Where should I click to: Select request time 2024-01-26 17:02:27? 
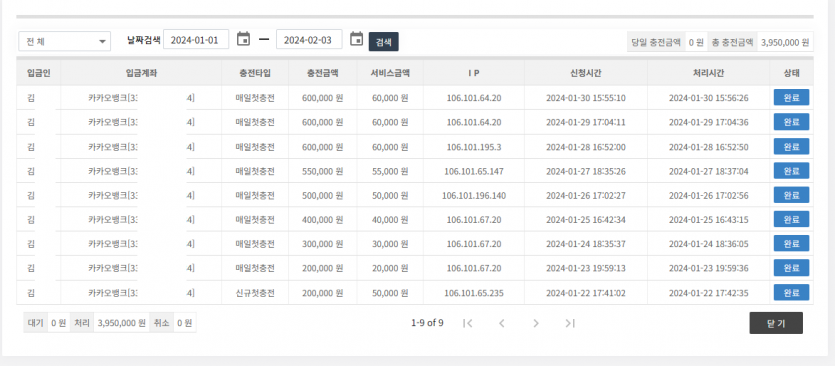point(586,196)
